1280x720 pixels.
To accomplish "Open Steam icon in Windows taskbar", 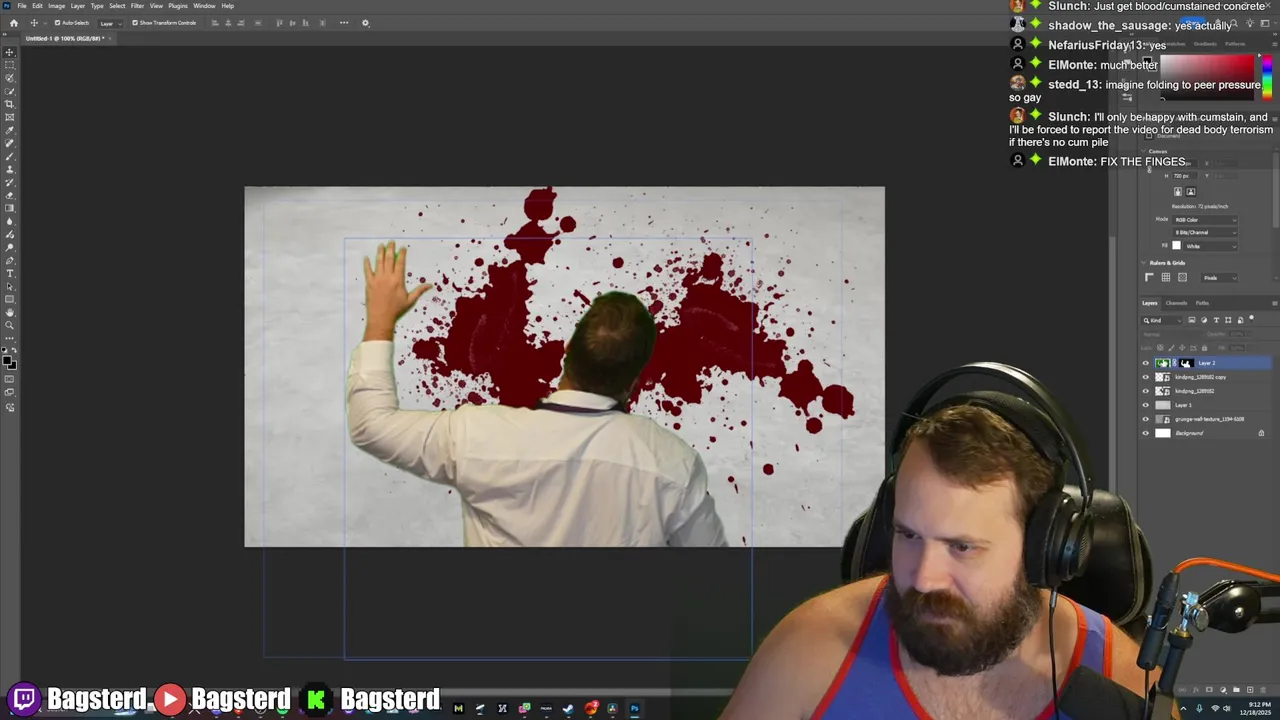I will pyautogui.click(x=568, y=709).
